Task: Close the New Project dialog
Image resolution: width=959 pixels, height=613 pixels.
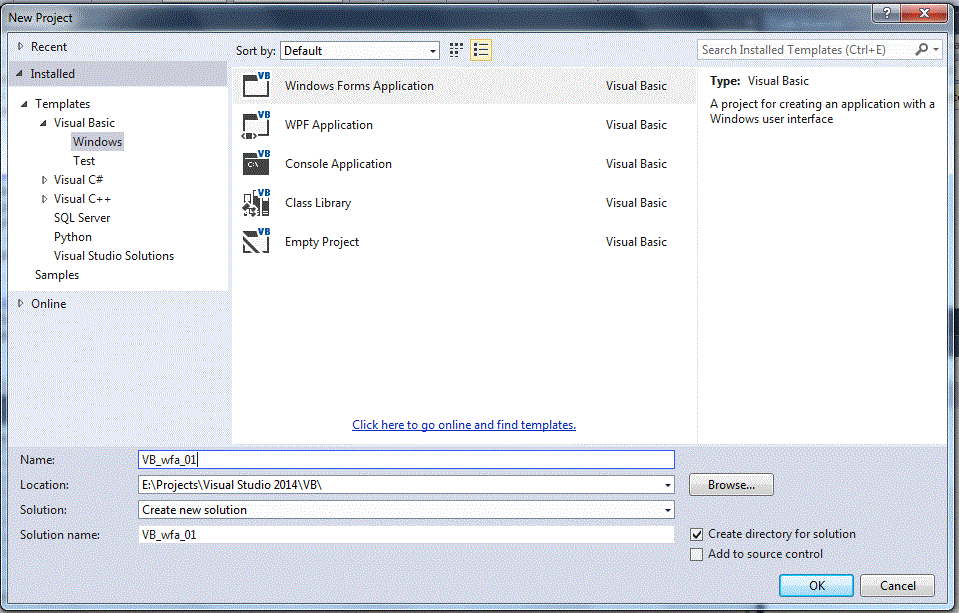Action: pyautogui.click(x=924, y=12)
